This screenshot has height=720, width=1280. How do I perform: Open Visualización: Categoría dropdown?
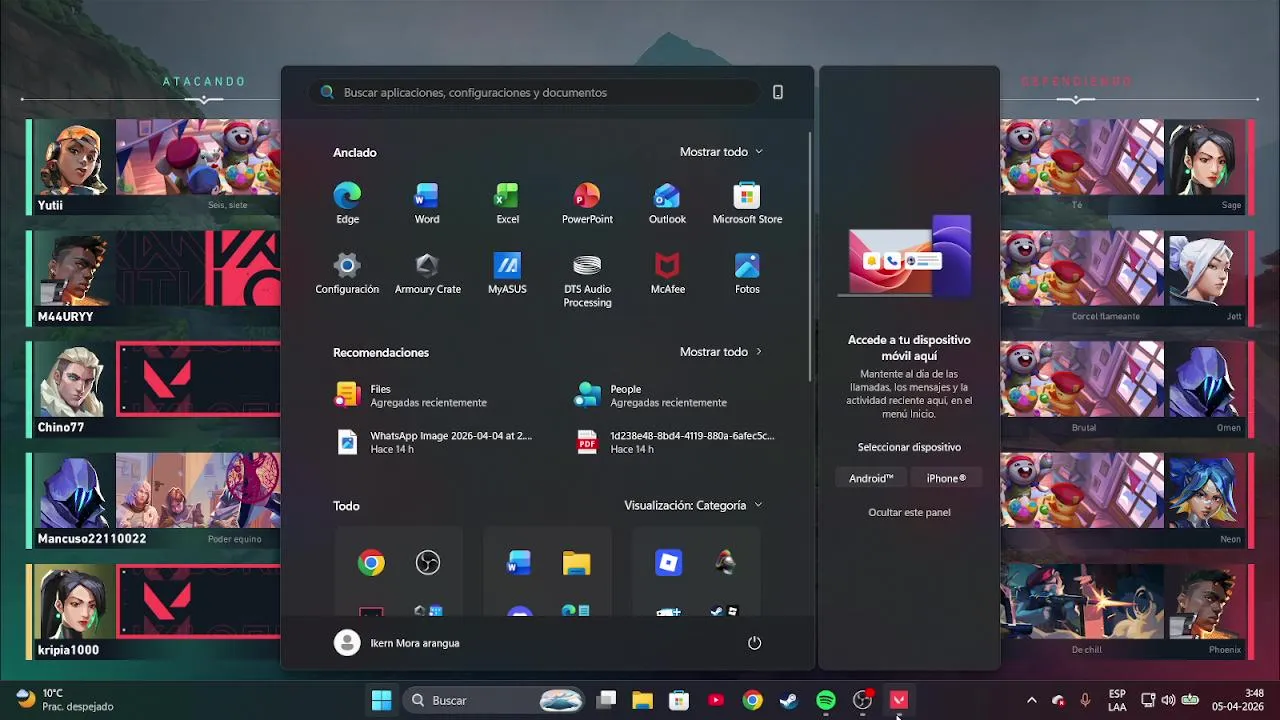coord(693,506)
